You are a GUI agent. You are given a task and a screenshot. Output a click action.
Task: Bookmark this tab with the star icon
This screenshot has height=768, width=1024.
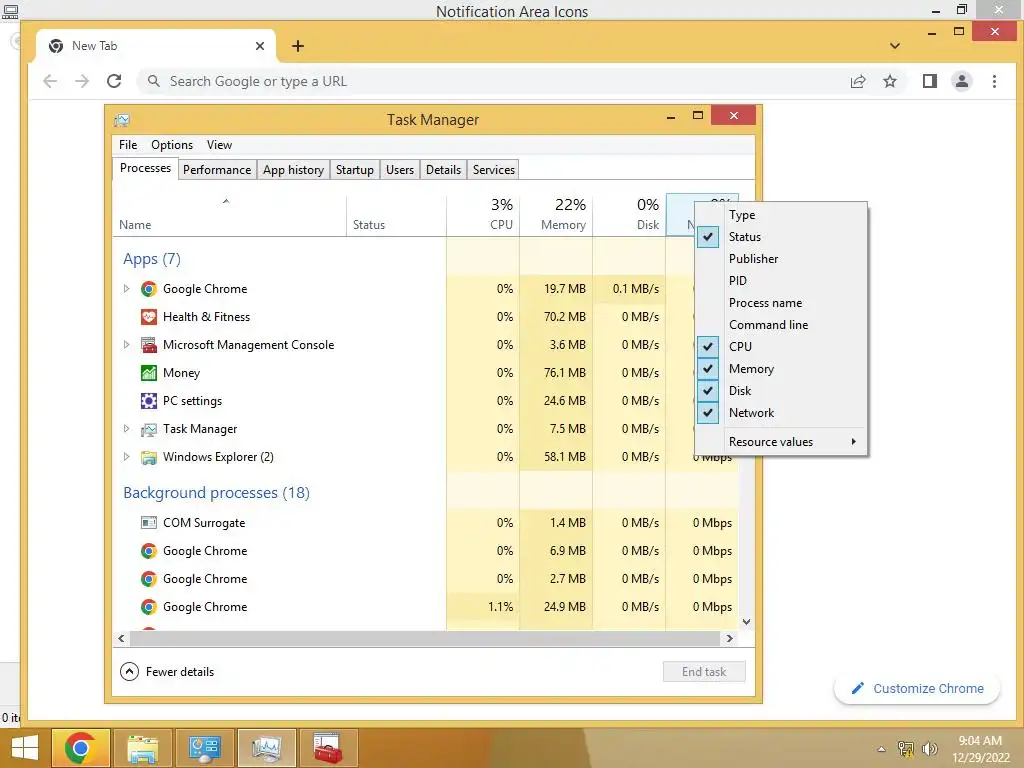(x=889, y=81)
